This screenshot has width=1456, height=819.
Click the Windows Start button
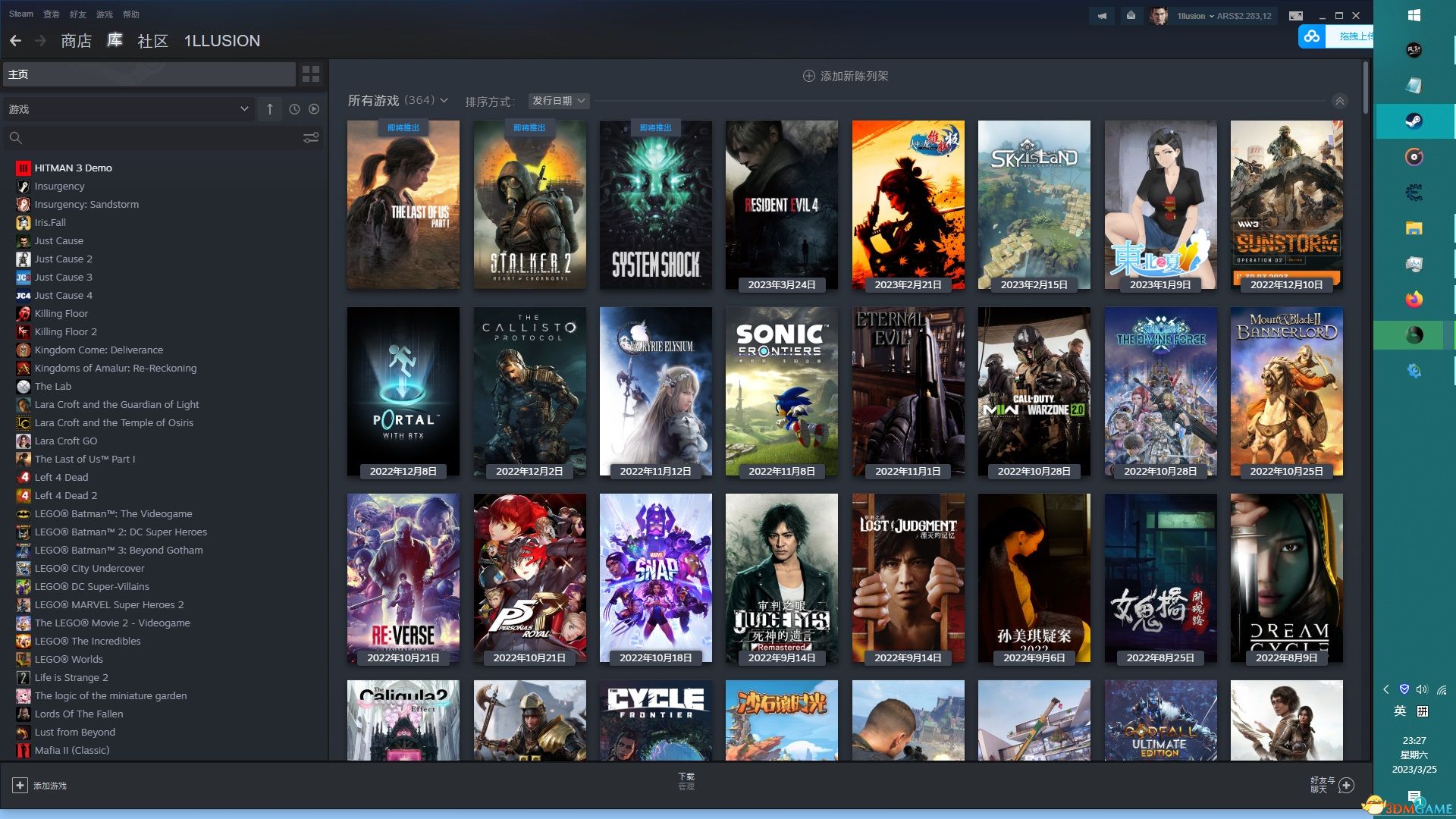[x=1414, y=15]
